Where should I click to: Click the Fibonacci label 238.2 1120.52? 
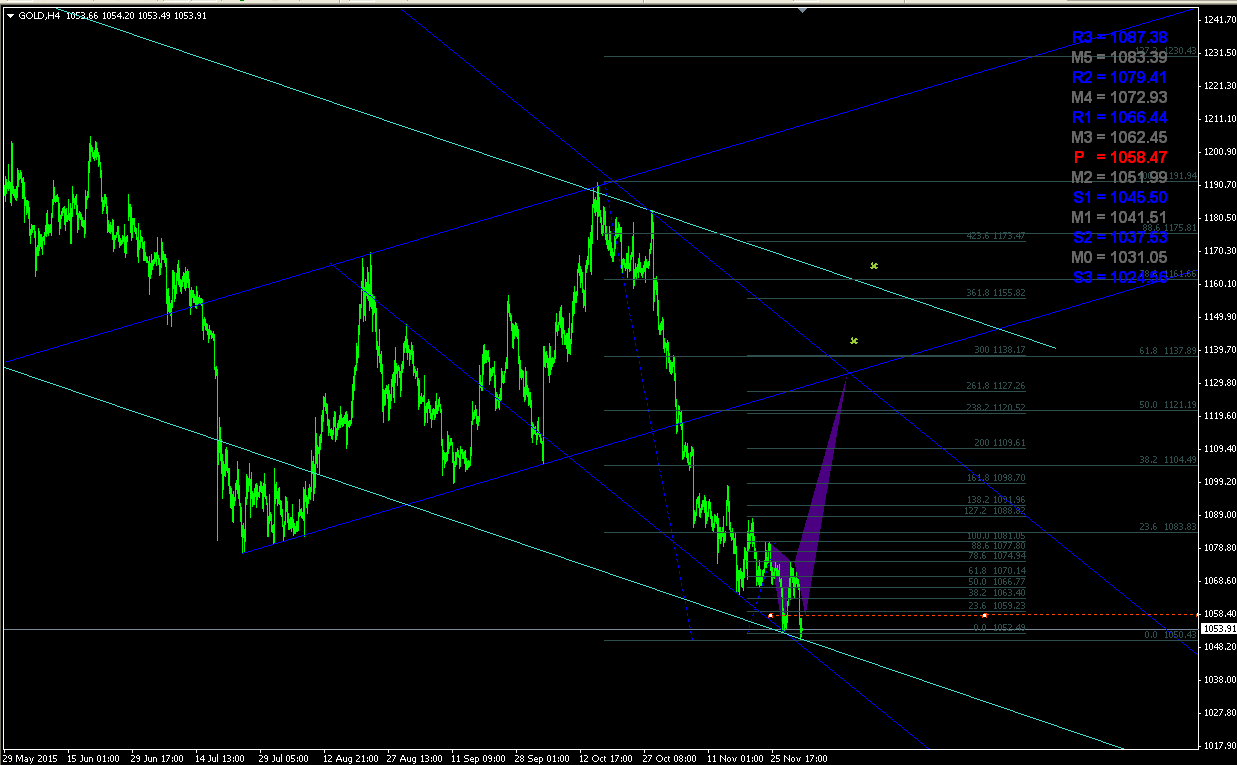[x=995, y=408]
